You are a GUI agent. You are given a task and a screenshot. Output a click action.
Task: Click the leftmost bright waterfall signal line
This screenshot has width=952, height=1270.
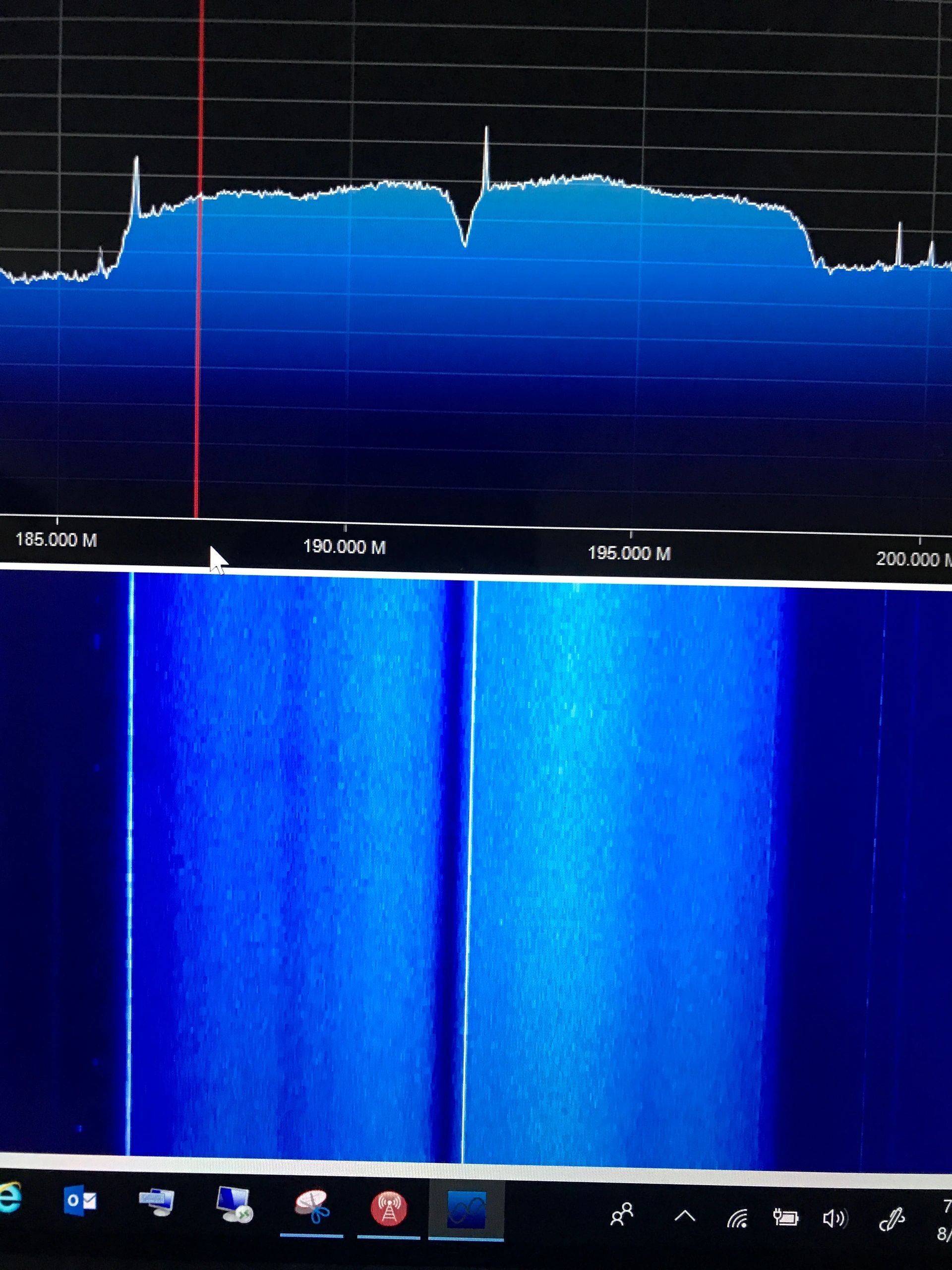[x=130, y=861]
